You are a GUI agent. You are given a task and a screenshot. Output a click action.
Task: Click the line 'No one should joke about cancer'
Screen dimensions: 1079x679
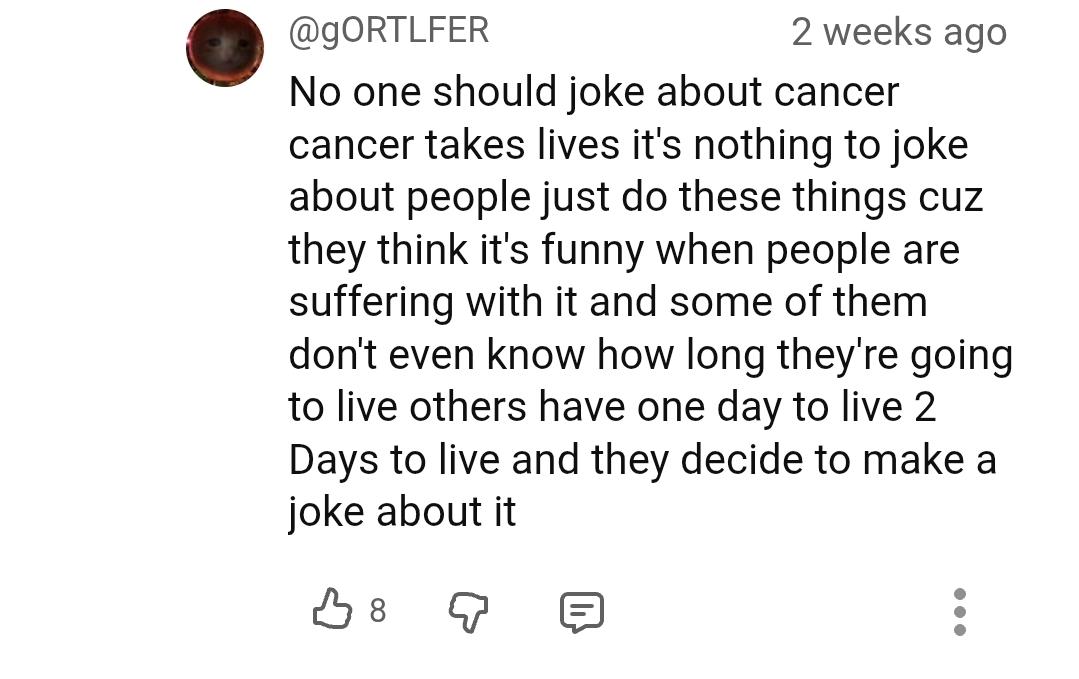[594, 93]
